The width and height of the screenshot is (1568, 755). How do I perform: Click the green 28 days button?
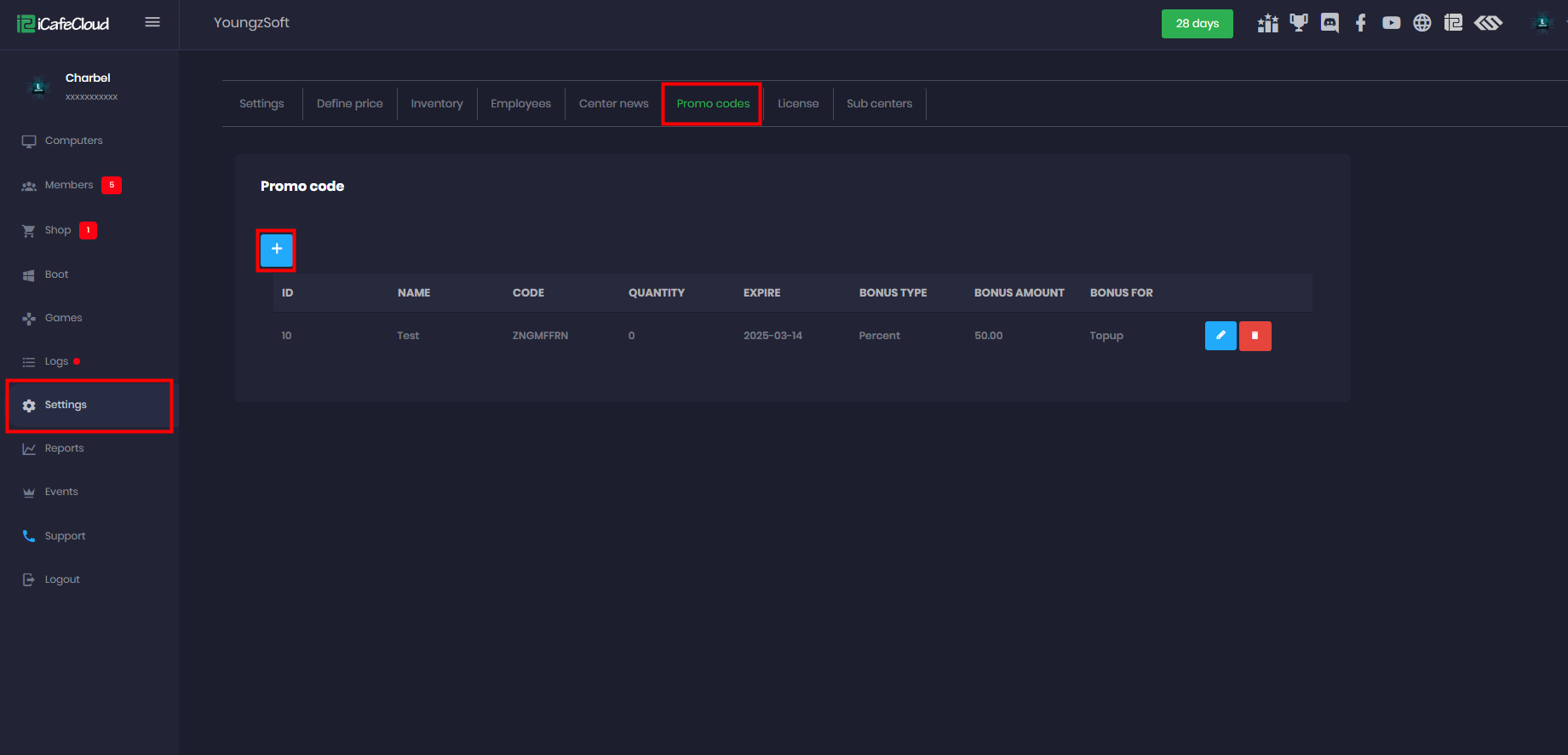[1197, 24]
